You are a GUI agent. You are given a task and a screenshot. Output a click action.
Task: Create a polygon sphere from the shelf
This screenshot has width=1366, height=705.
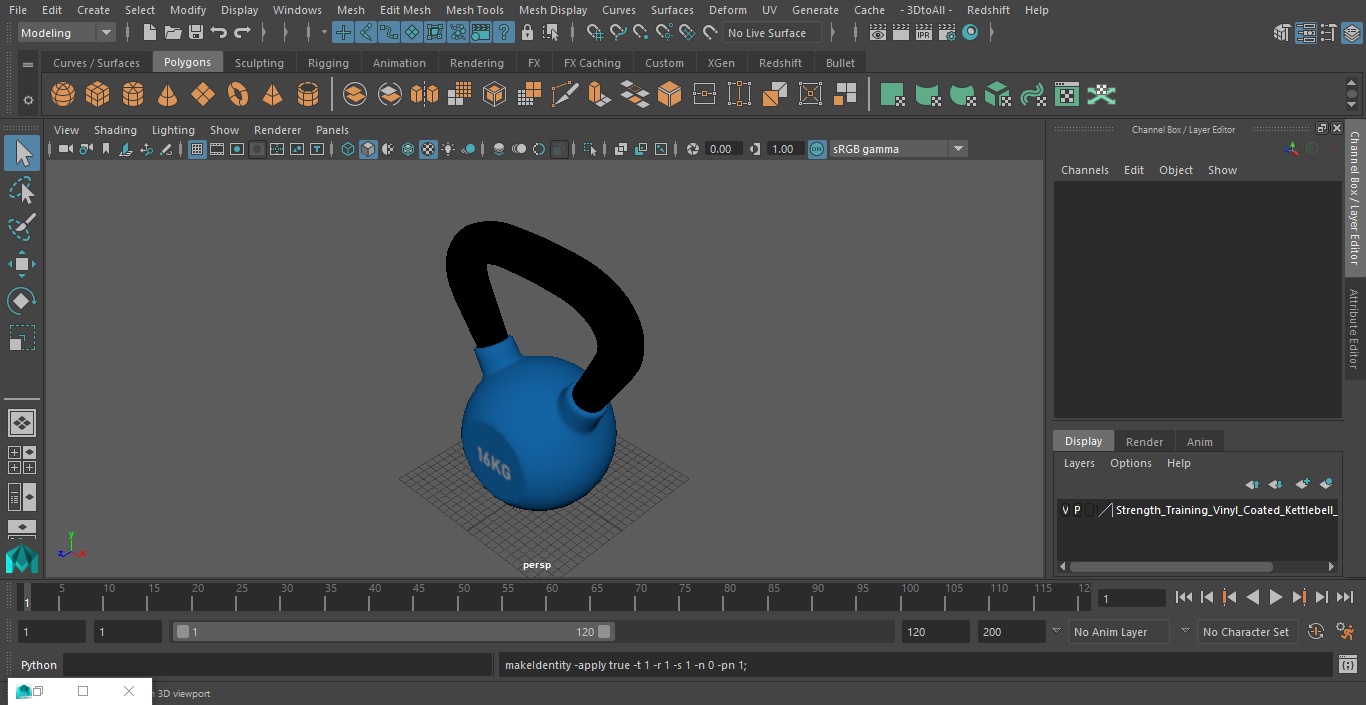pyautogui.click(x=63, y=95)
